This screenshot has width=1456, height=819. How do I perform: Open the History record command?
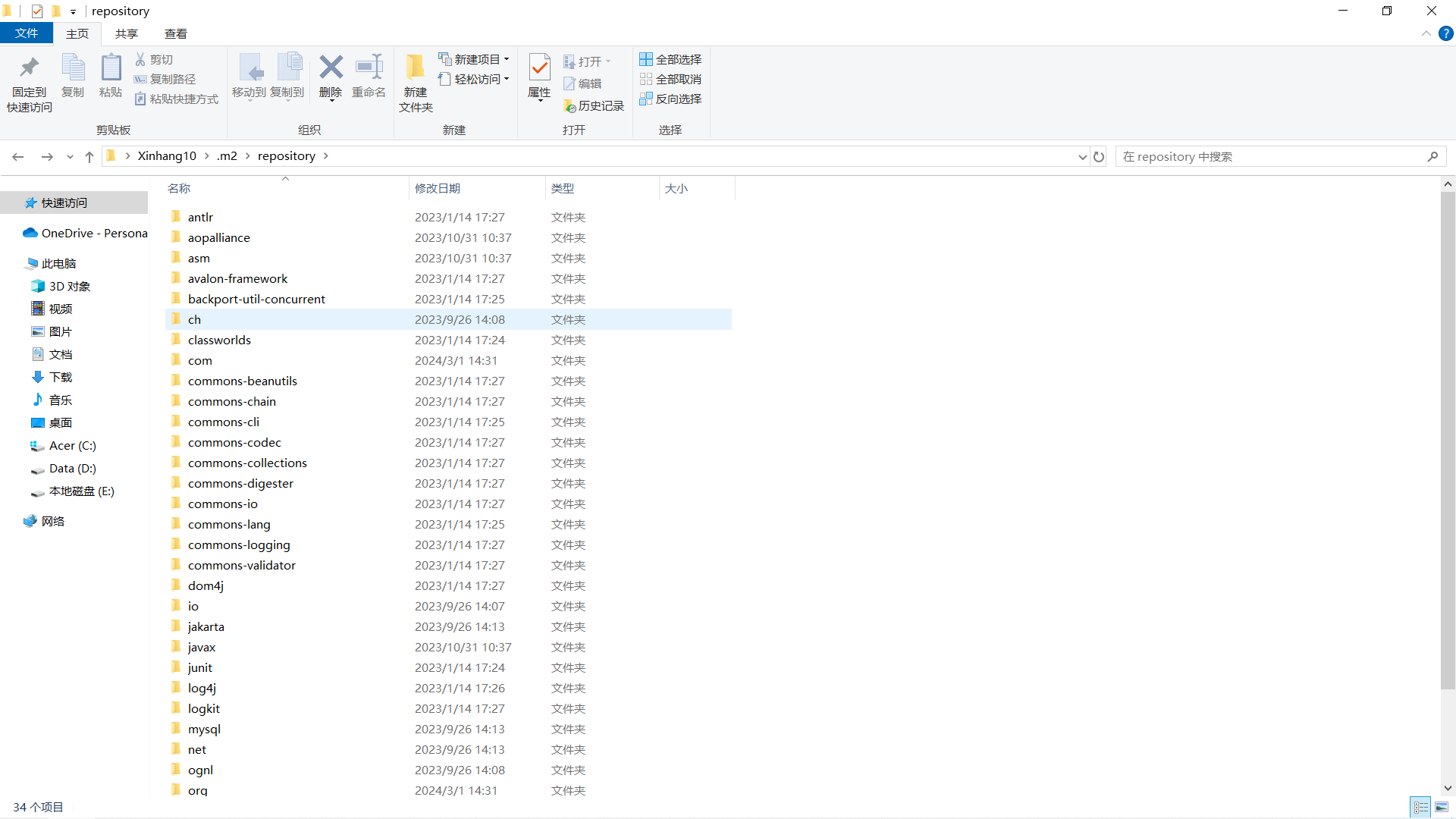tap(594, 106)
